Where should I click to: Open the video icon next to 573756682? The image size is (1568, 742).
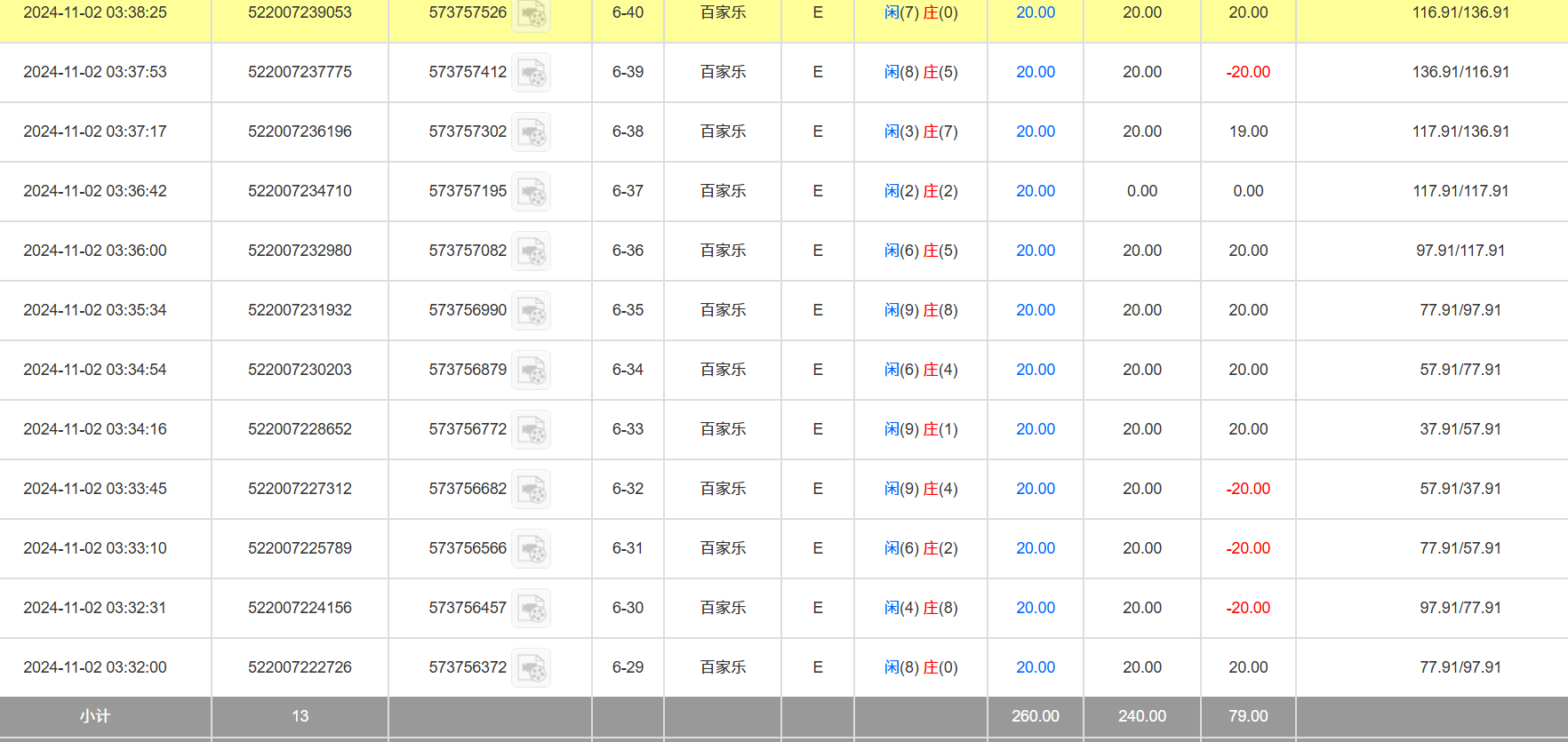point(532,490)
